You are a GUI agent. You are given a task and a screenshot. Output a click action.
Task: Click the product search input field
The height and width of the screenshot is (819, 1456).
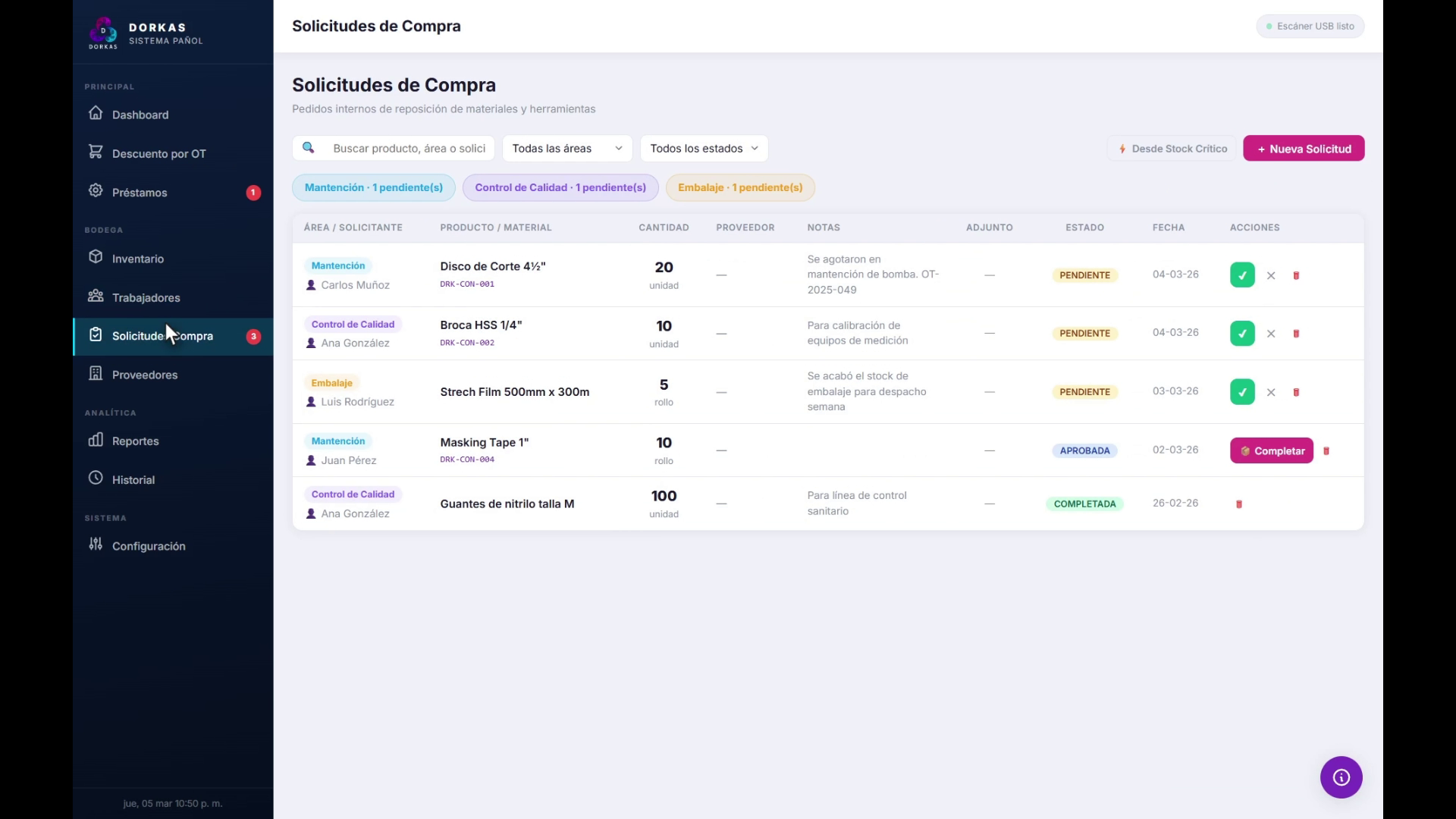point(409,149)
